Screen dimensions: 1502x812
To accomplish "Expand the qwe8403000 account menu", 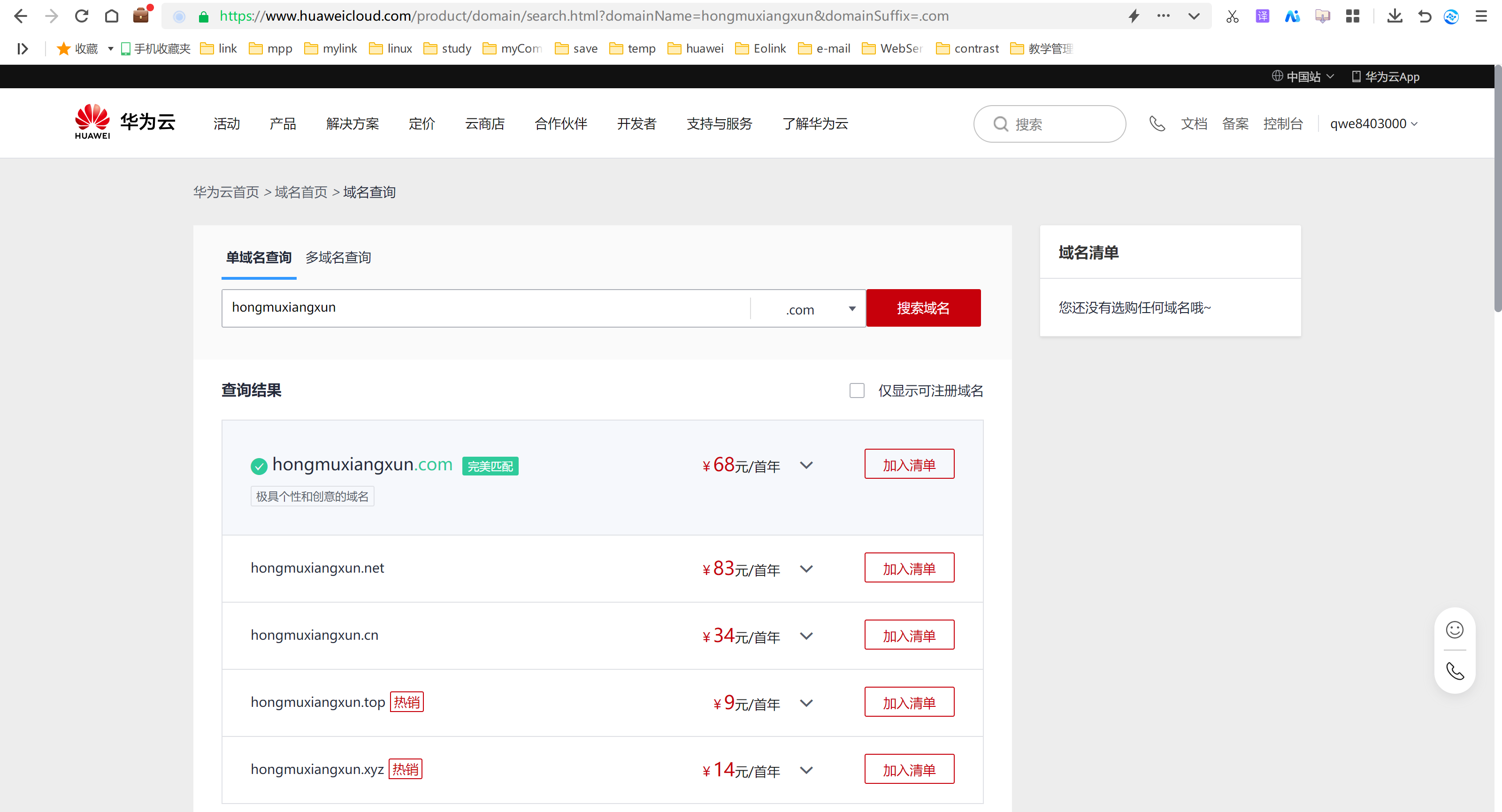I will (1373, 123).
